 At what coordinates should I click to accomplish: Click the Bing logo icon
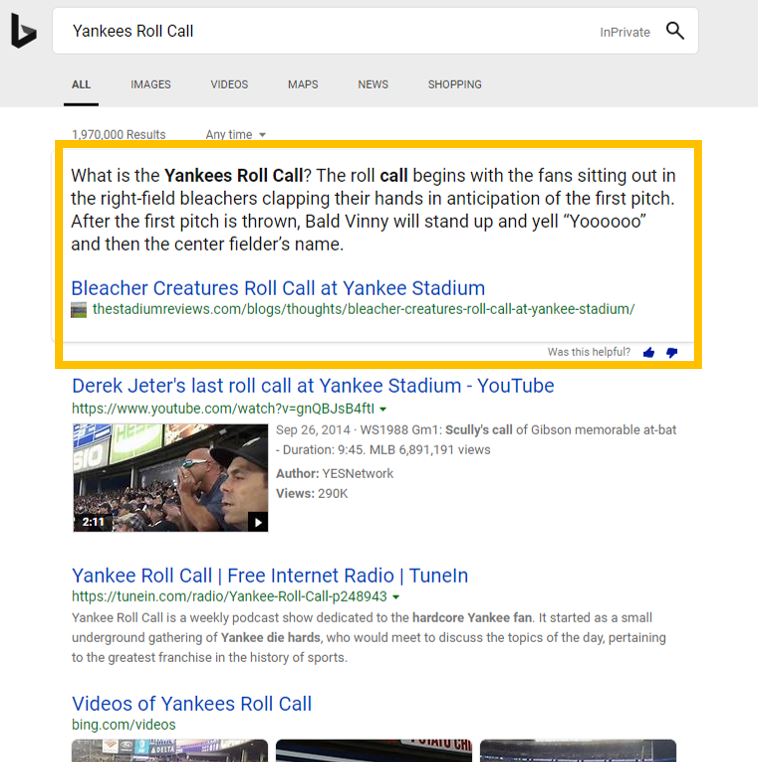pos(24,31)
